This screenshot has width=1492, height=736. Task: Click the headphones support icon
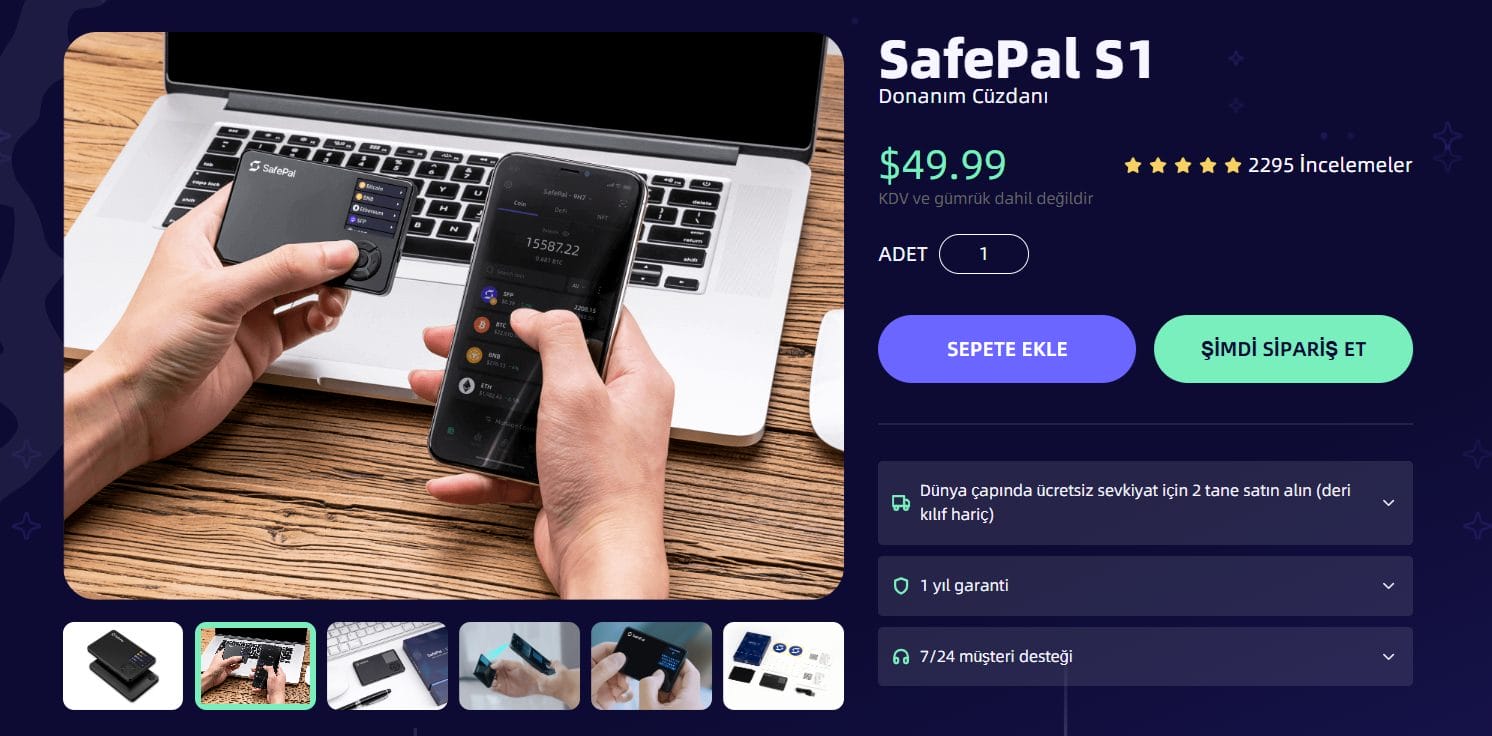[x=901, y=657]
